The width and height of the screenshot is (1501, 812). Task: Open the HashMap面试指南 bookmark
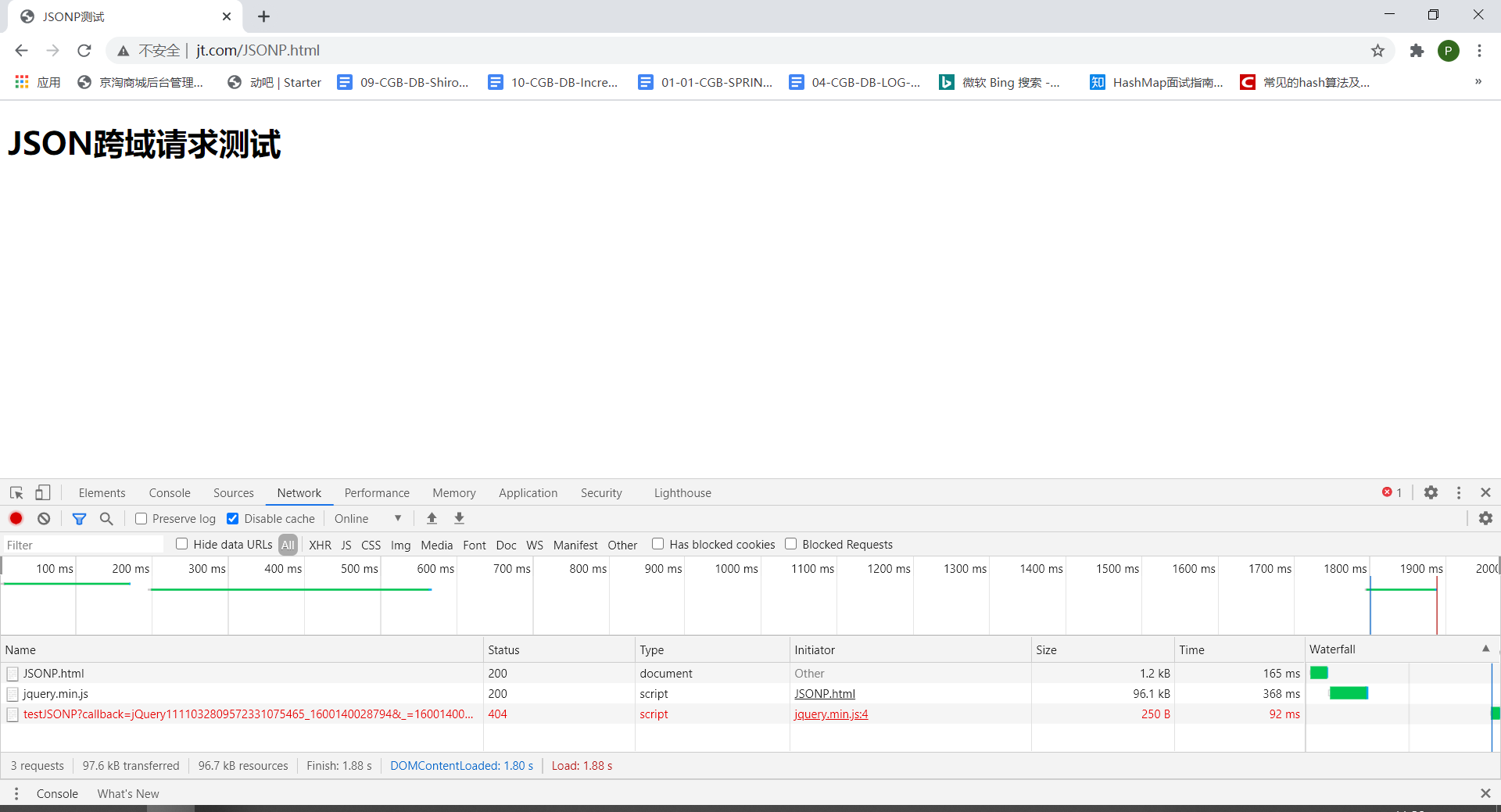[1156, 82]
